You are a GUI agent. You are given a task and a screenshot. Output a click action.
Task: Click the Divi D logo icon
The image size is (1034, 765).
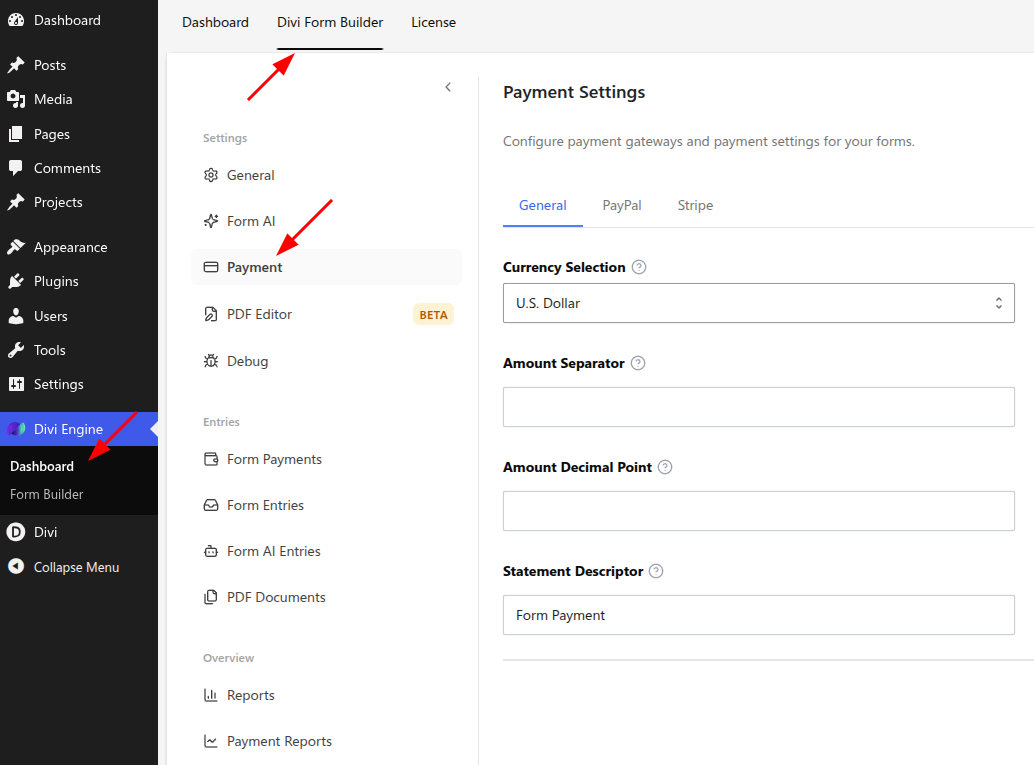coord(16,532)
